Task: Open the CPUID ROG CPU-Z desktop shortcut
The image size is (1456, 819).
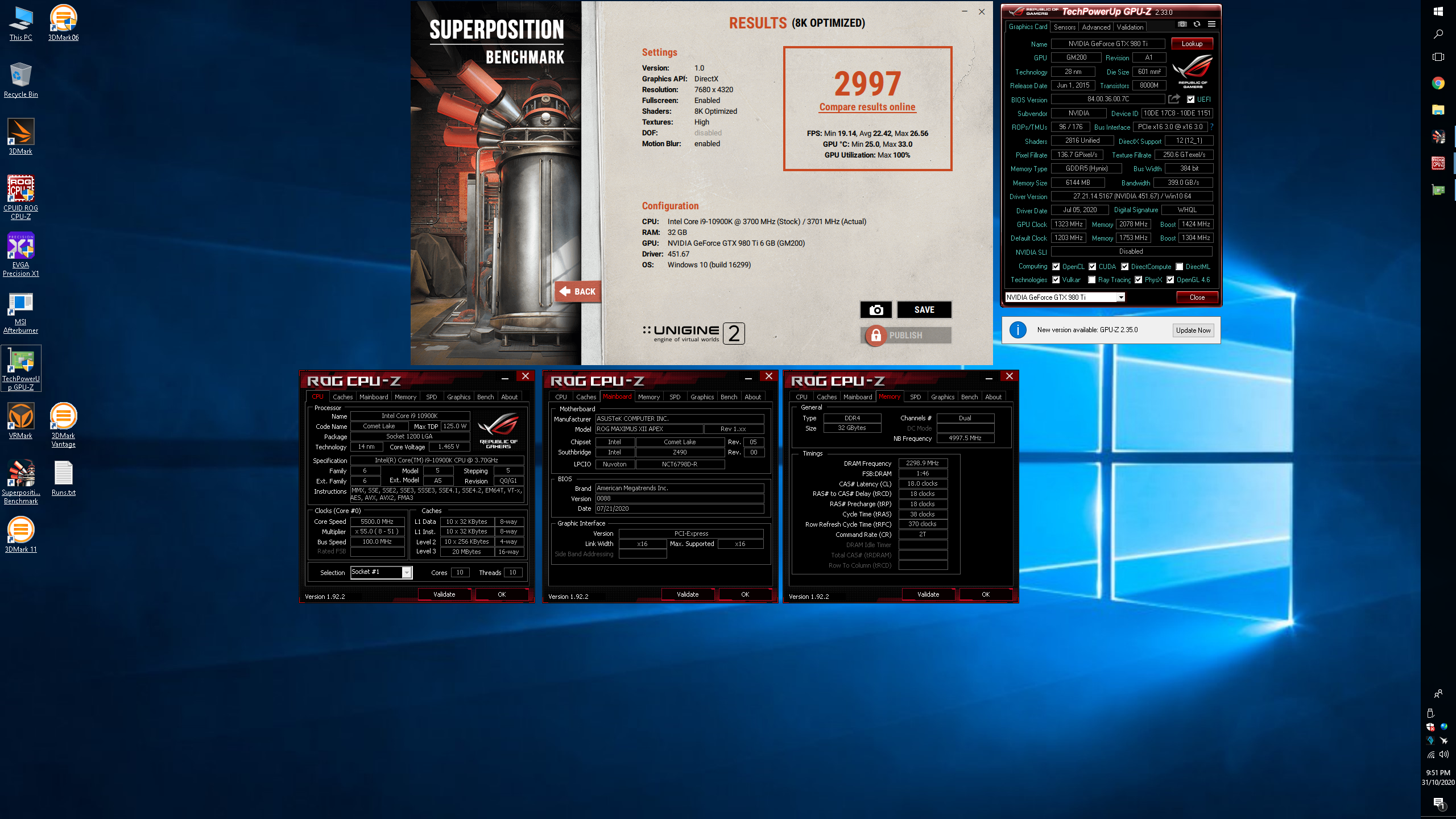Action: pos(21,197)
